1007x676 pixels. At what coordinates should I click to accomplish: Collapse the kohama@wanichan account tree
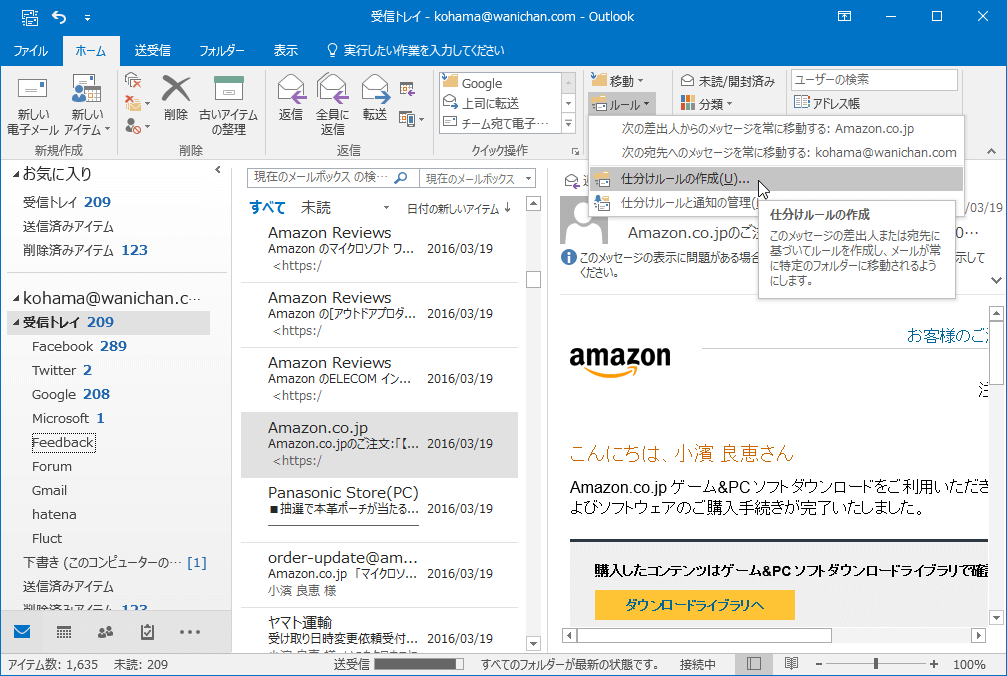[16, 299]
